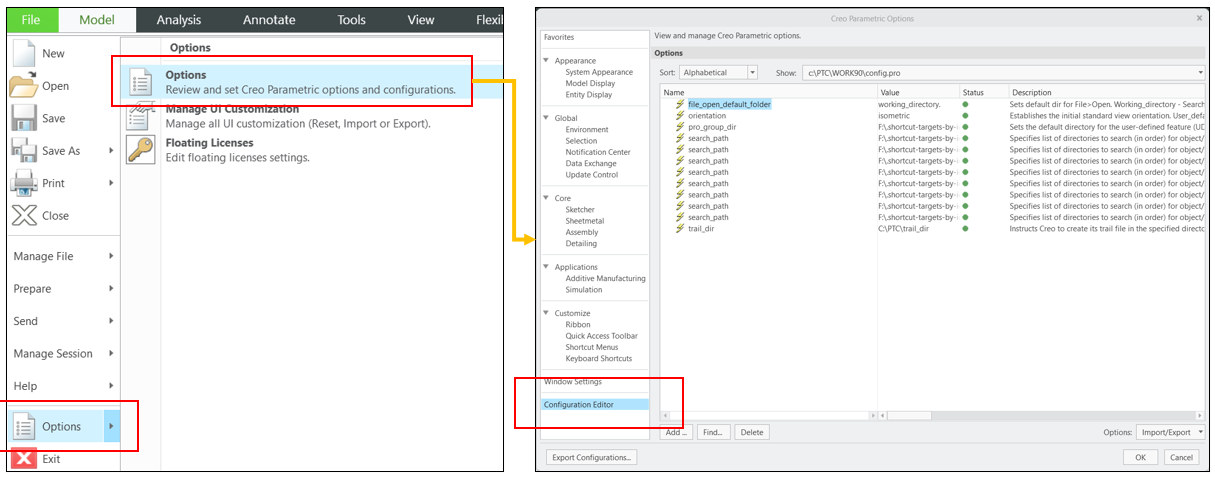Viewport: 1215px width, 477px height.
Task: Expand the Save As submenu arrow
Action: click(x=111, y=151)
